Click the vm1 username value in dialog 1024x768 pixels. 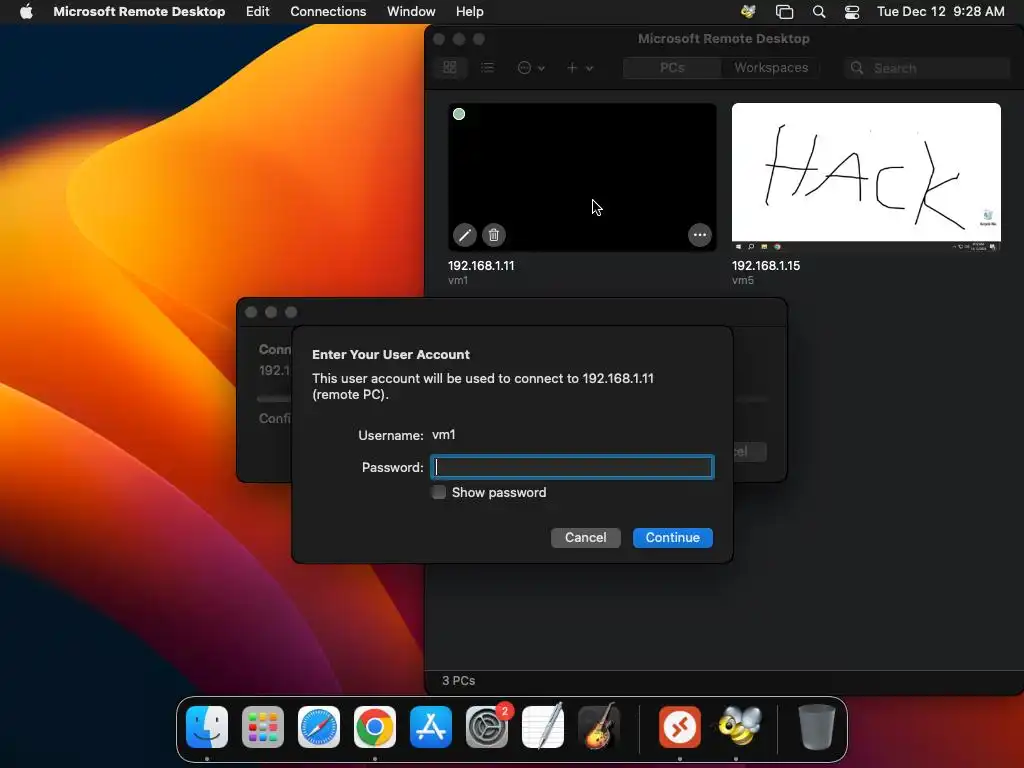coord(443,435)
